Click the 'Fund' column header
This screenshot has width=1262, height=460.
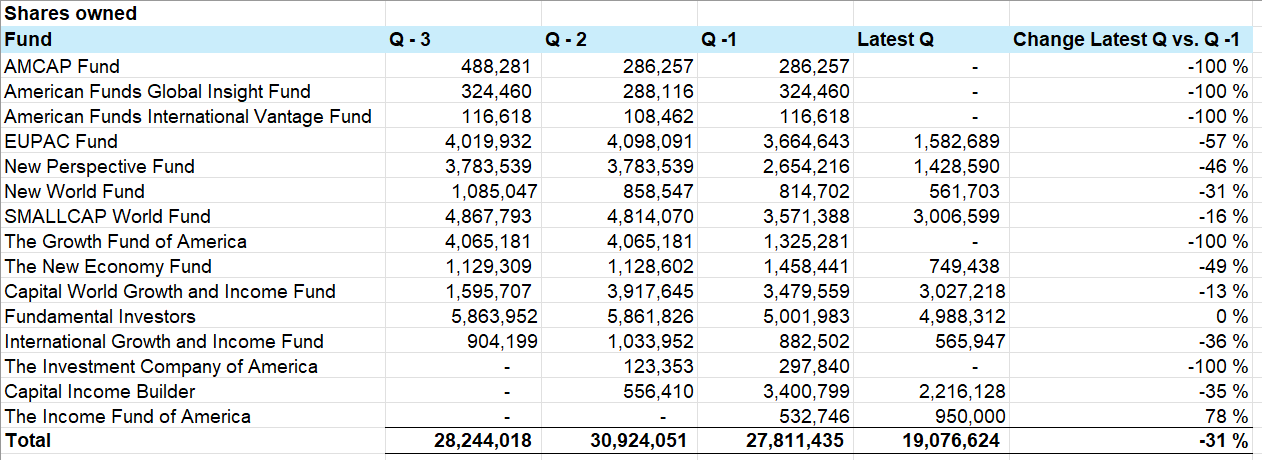pyautogui.click(x=193, y=40)
